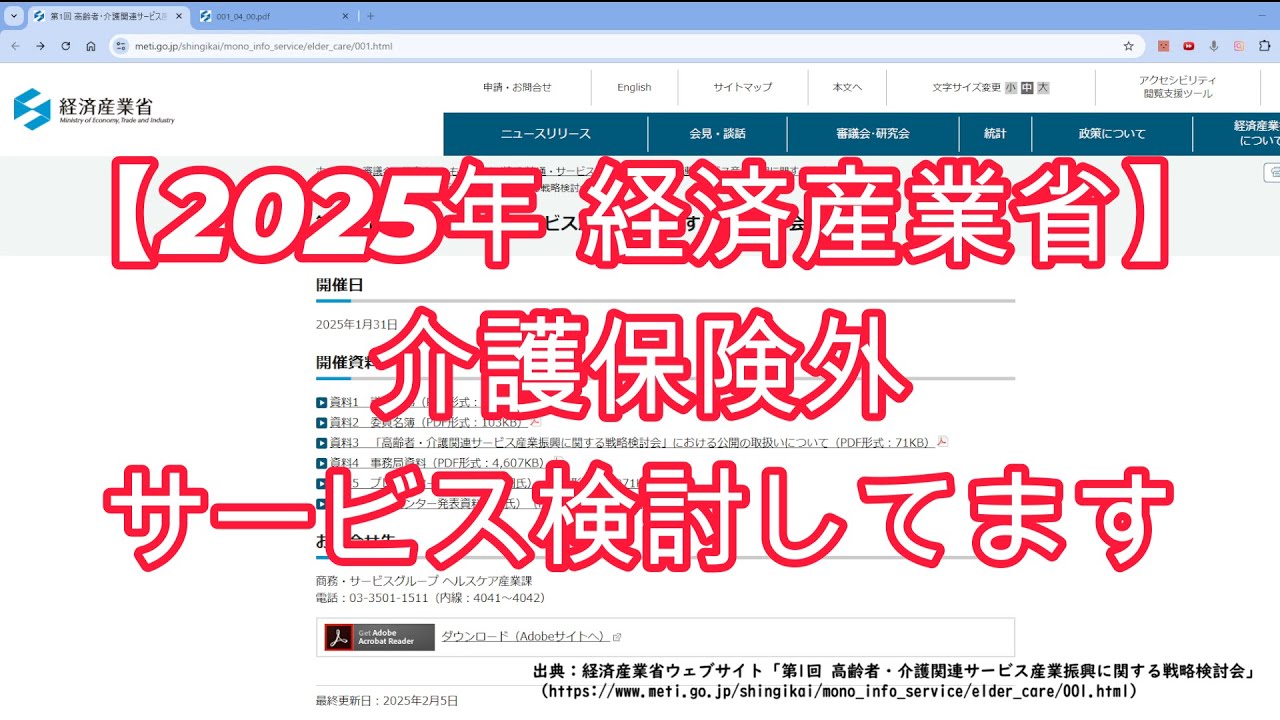Switch to the 第1回 高齢者・介護関連サービス tab
1280x720 pixels.
pos(109,16)
